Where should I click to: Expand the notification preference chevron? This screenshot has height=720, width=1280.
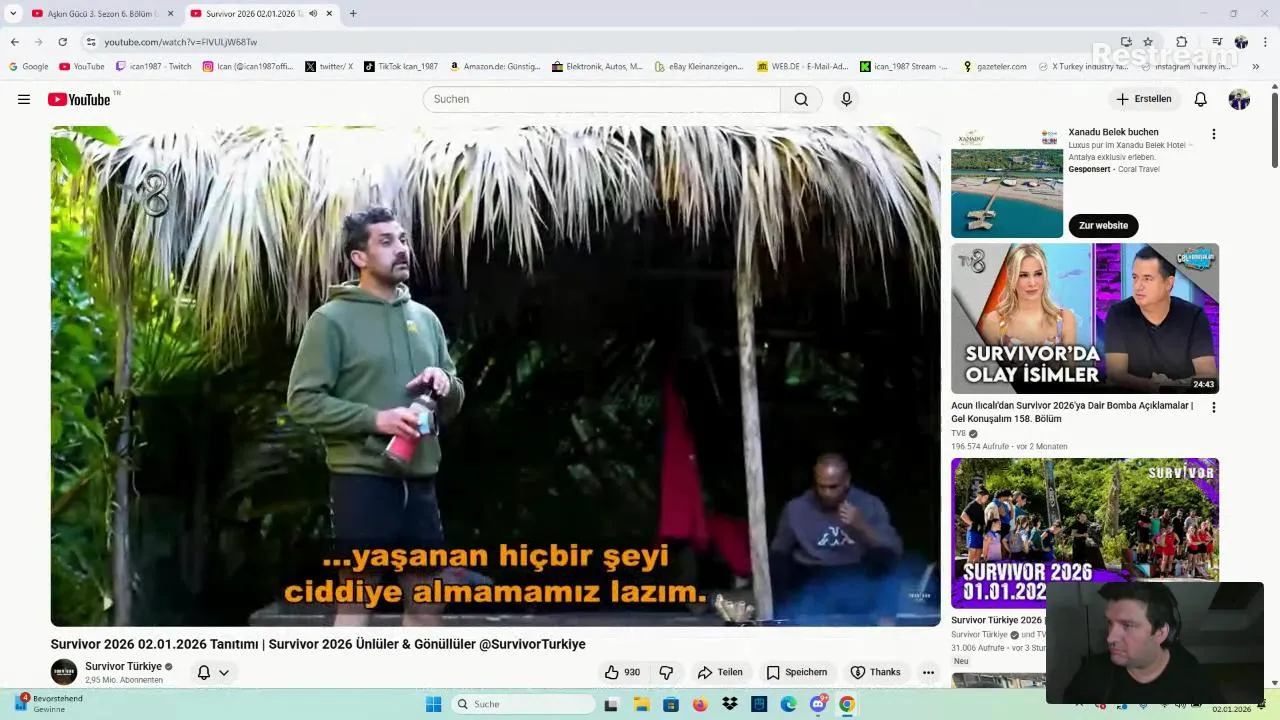[224, 672]
